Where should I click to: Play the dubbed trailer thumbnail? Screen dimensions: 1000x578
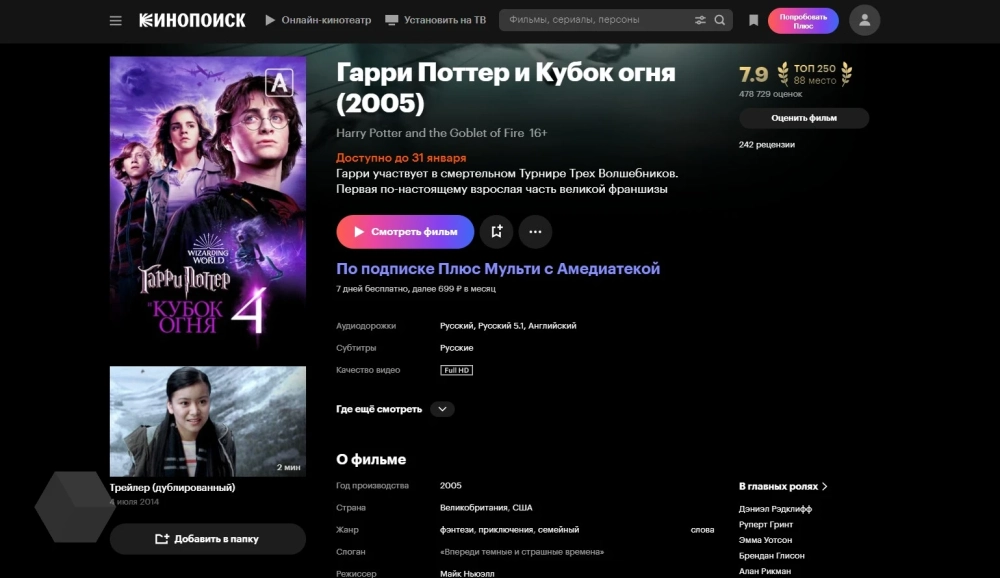click(x=207, y=421)
